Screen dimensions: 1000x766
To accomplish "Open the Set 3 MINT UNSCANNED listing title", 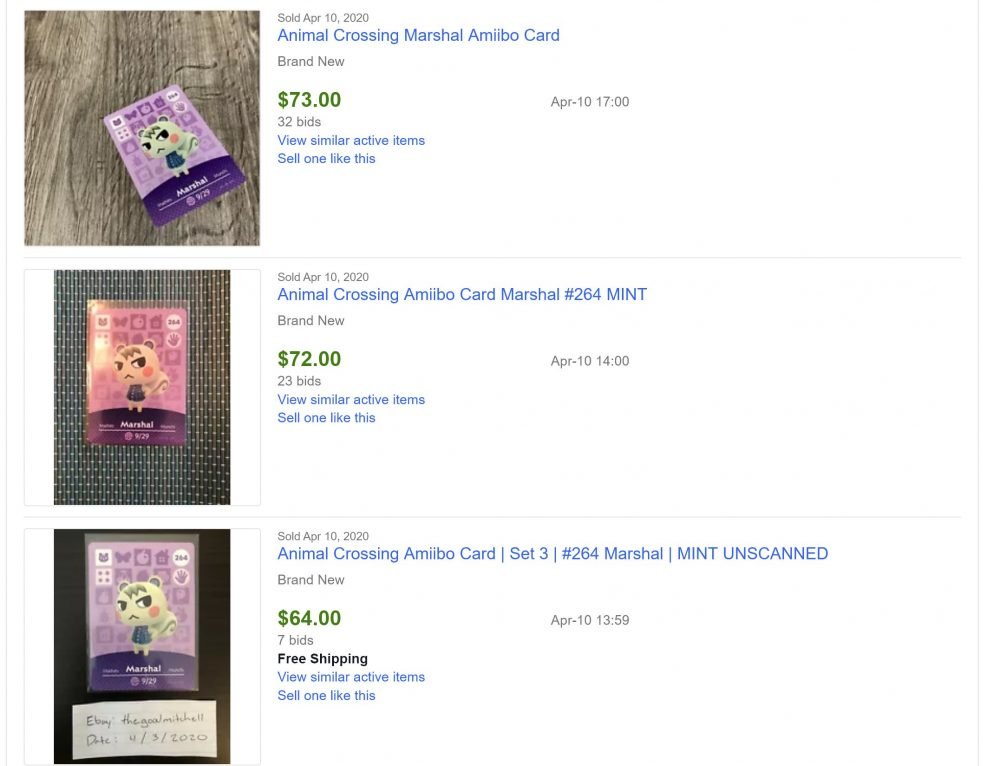I will click(552, 553).
